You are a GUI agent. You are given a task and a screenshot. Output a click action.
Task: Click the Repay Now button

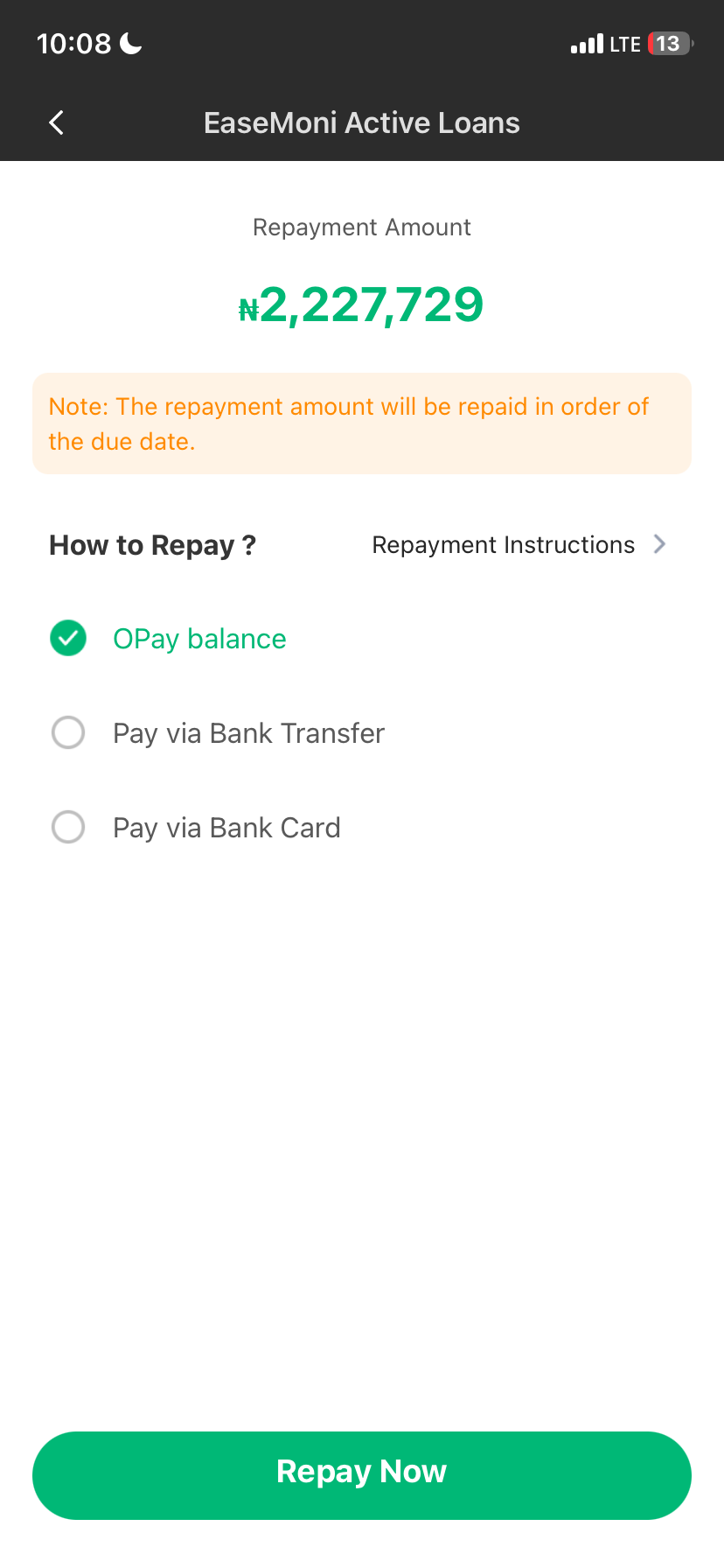(362, 1475)
